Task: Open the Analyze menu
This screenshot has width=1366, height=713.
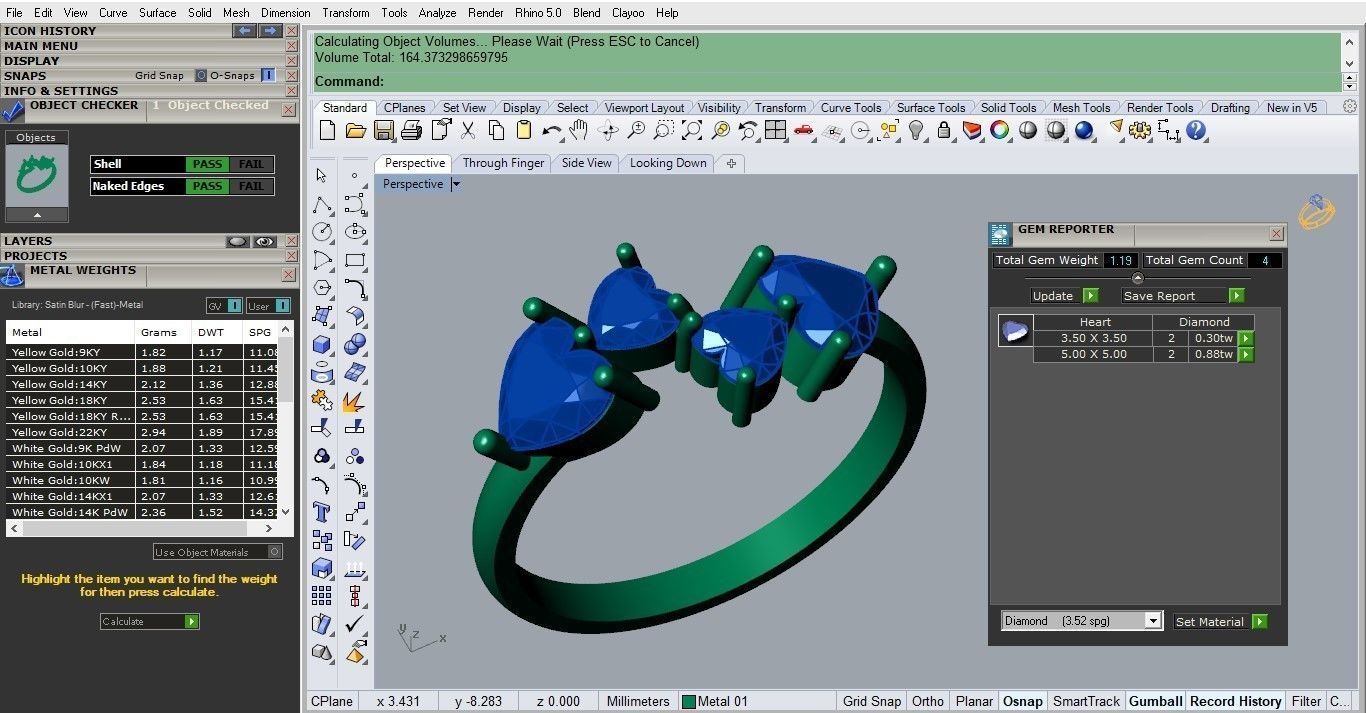Action: [437, 13]
